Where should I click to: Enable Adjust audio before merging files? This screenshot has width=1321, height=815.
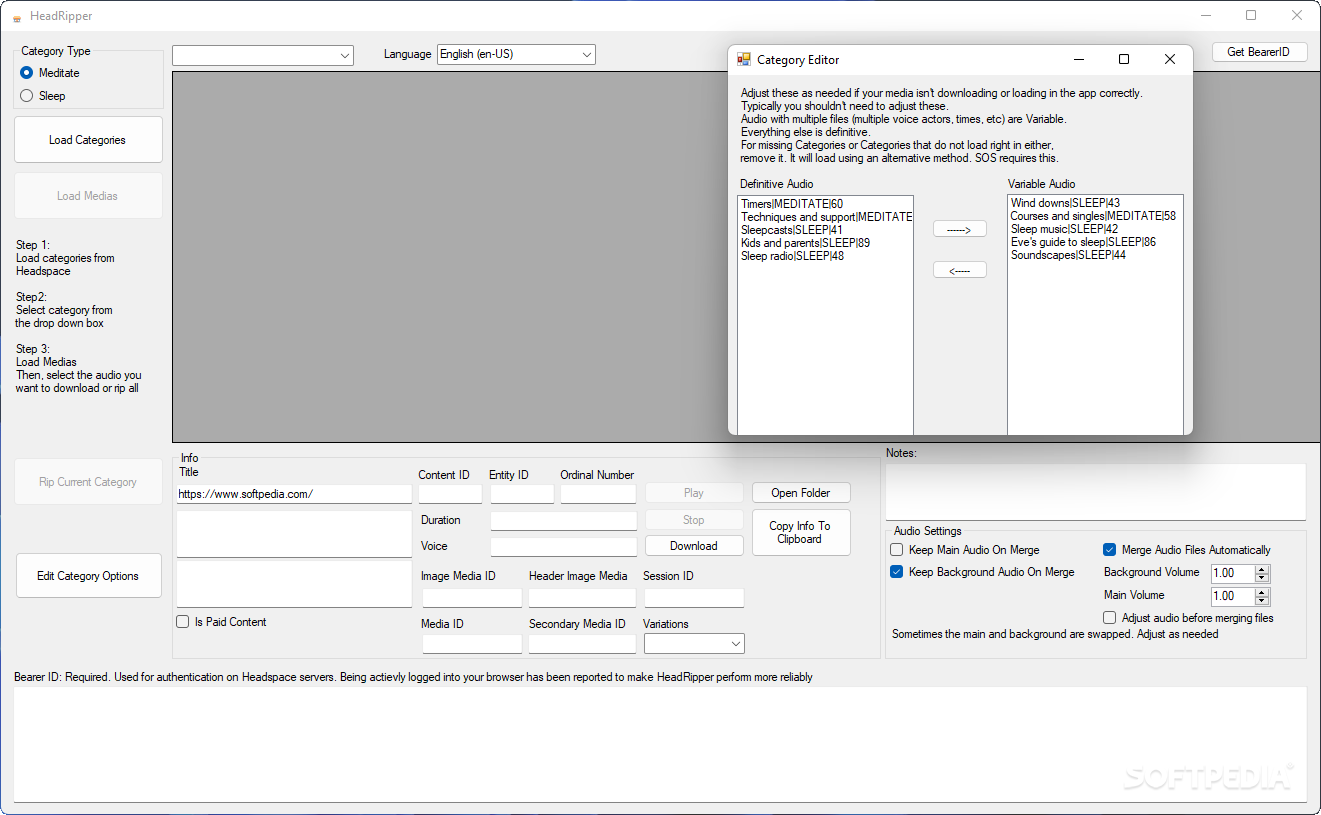1110,618
